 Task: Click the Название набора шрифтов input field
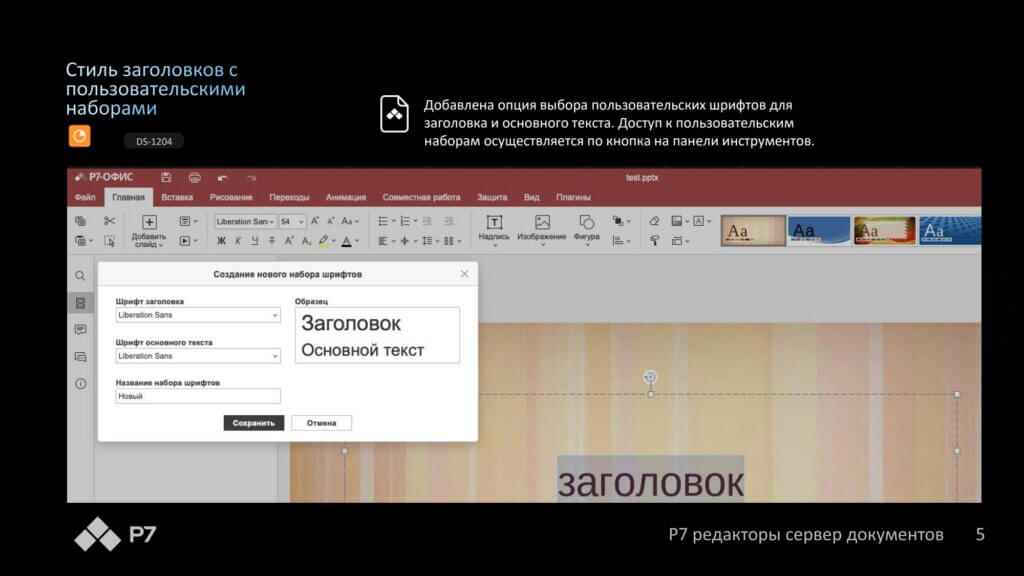pyautogui.click(x=198, y=396)
